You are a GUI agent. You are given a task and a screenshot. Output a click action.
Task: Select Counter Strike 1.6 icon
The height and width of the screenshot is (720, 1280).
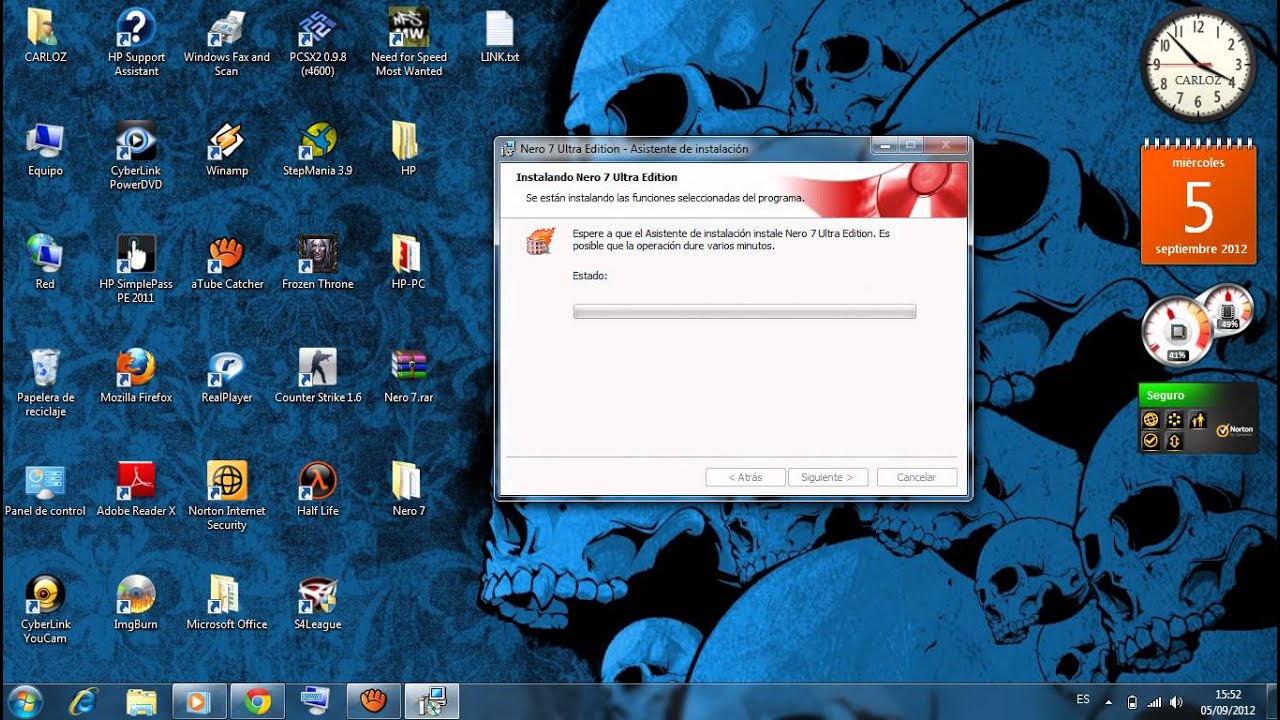[x=318, y=375]
